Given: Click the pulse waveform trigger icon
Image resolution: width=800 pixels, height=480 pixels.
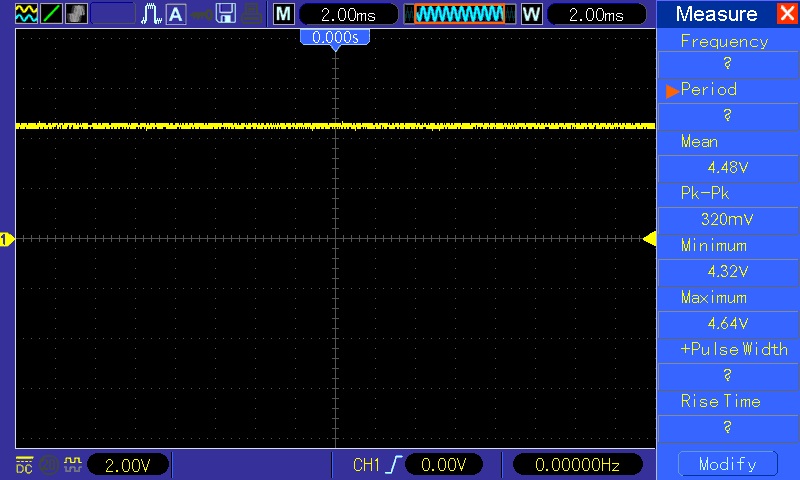Looking at the screenshot, I should pos(151,14).
